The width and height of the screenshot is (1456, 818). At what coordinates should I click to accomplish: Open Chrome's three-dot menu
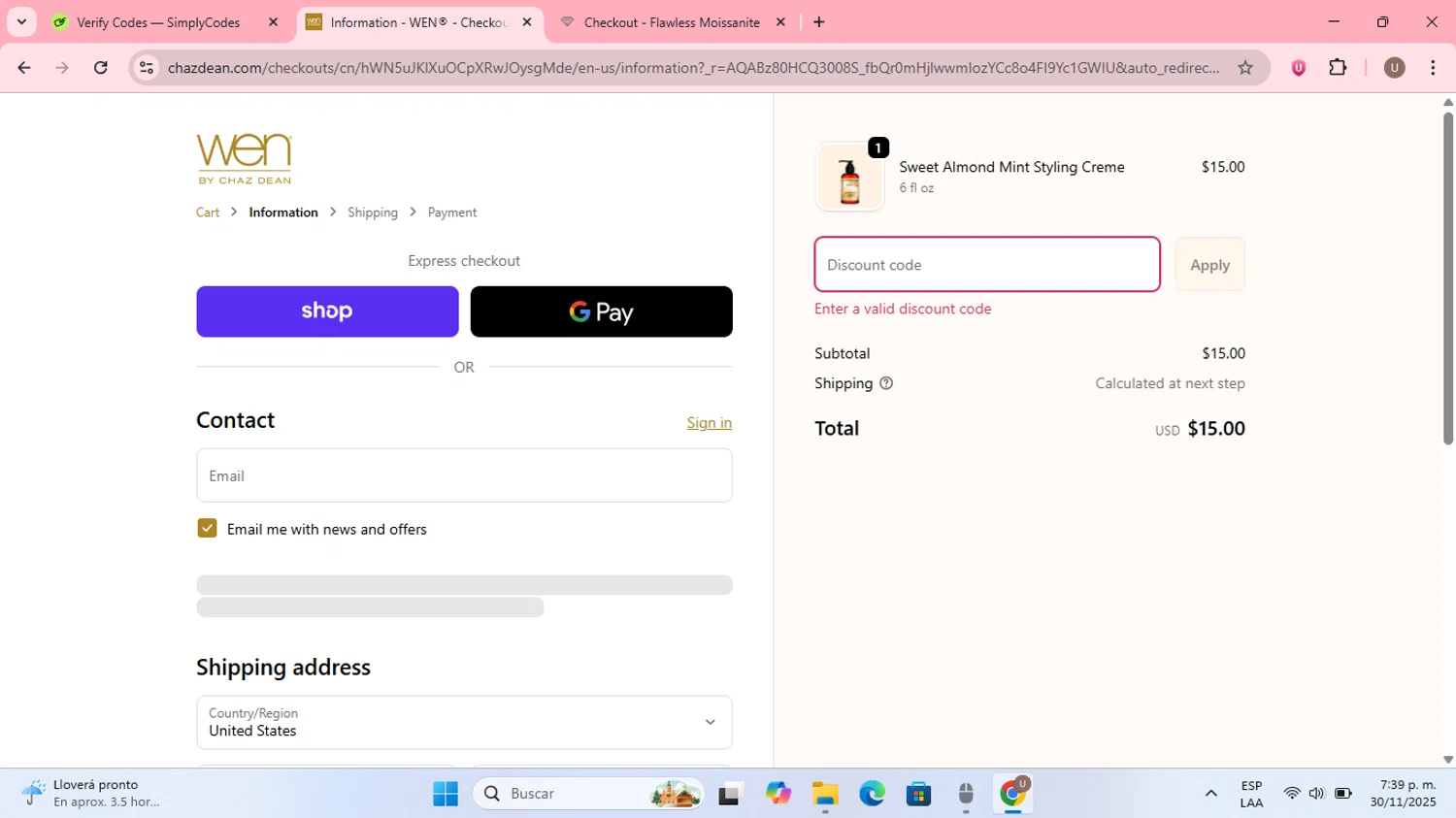(x=1433, y=68)
